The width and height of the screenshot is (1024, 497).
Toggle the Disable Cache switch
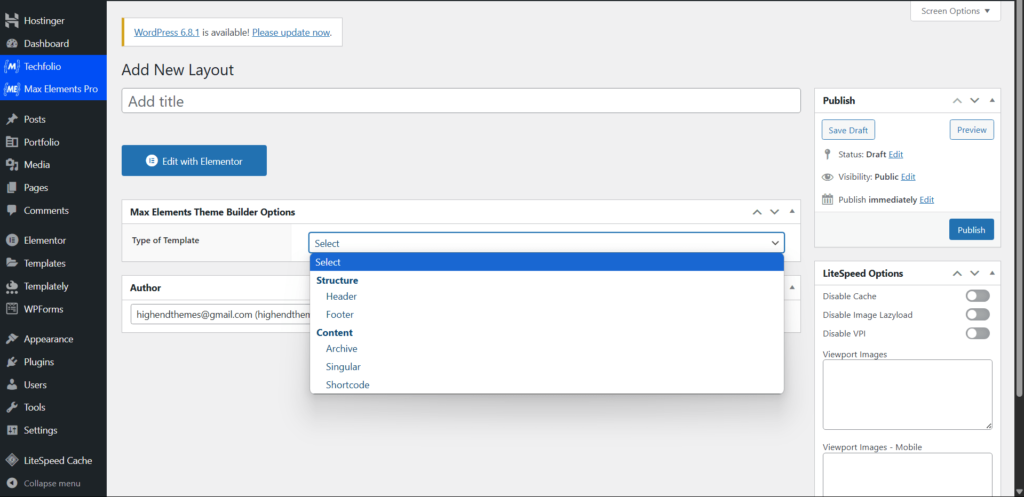click(978, 296)
